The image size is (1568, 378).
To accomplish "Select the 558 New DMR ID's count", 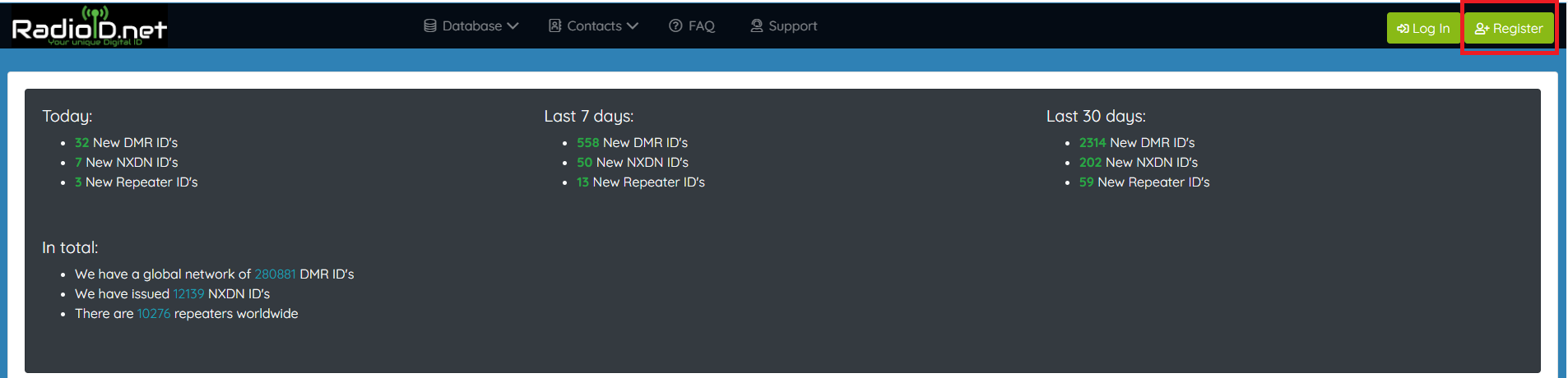I will pos(587,142).
